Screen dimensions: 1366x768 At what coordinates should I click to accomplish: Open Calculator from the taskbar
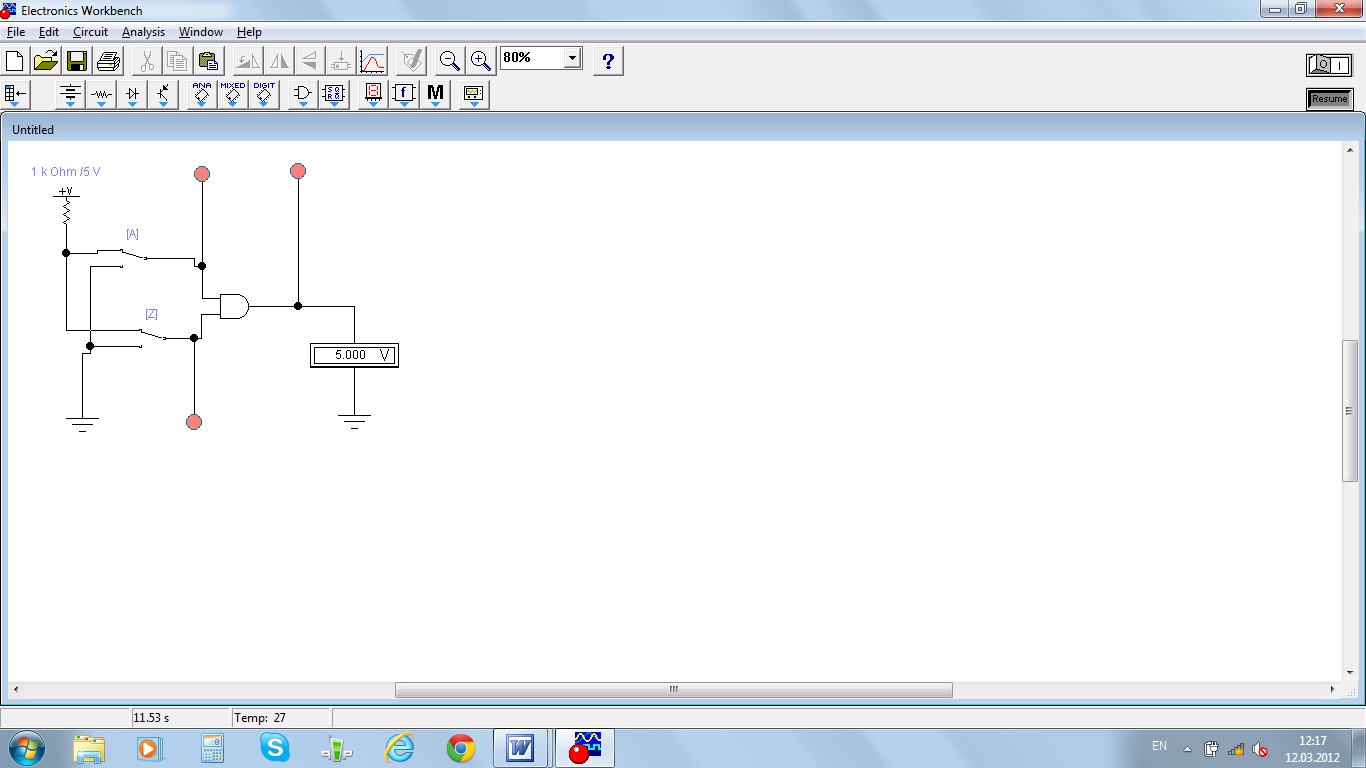pos(212,748)
